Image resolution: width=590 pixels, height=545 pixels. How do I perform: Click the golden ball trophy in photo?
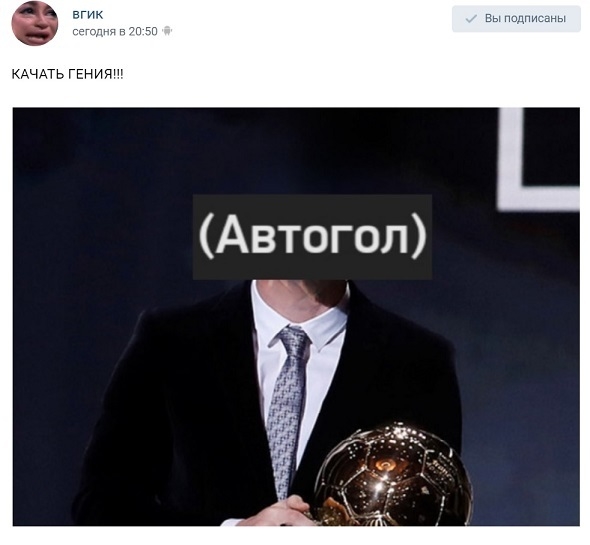[x=393, y=474]
